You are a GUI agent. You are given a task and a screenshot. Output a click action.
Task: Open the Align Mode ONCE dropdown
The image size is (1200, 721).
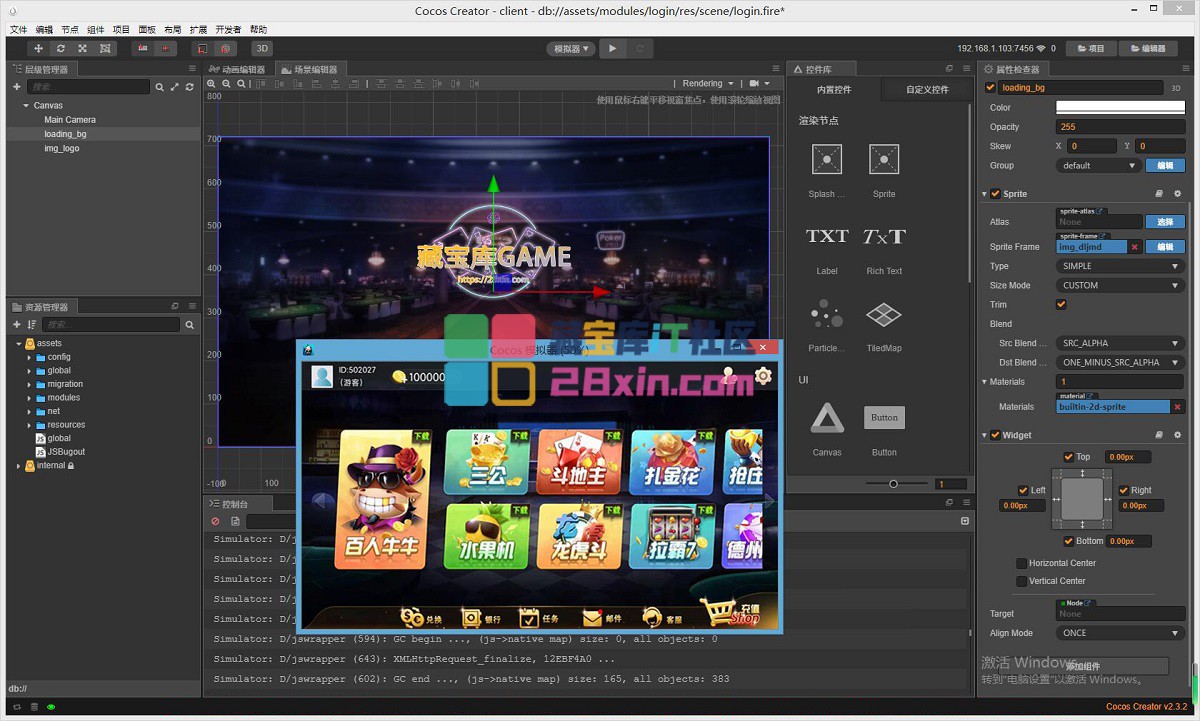point(1120,633)
